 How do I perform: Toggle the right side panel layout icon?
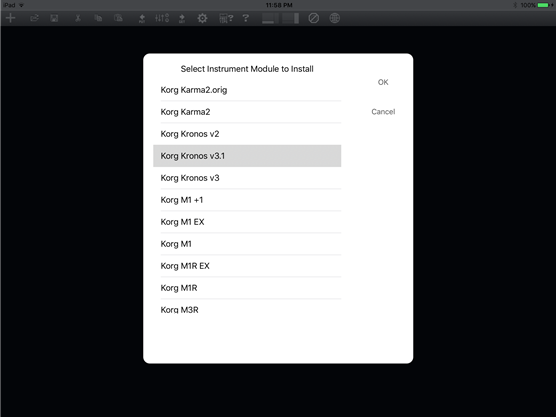(291, 18)
